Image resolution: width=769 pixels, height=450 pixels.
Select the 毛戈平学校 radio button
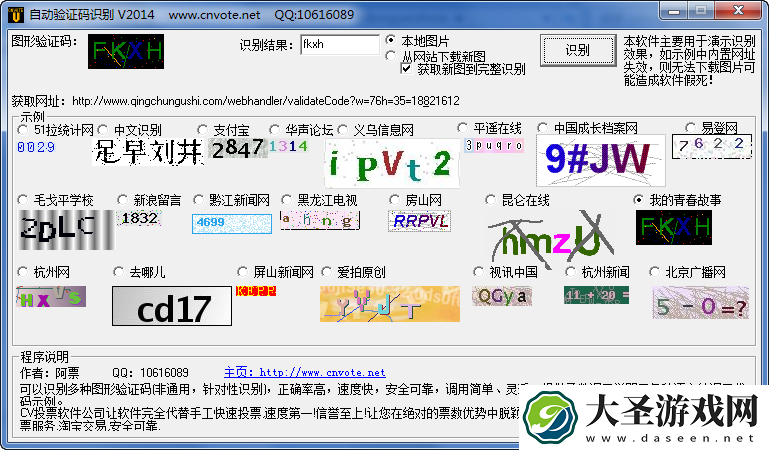(23, 200)
